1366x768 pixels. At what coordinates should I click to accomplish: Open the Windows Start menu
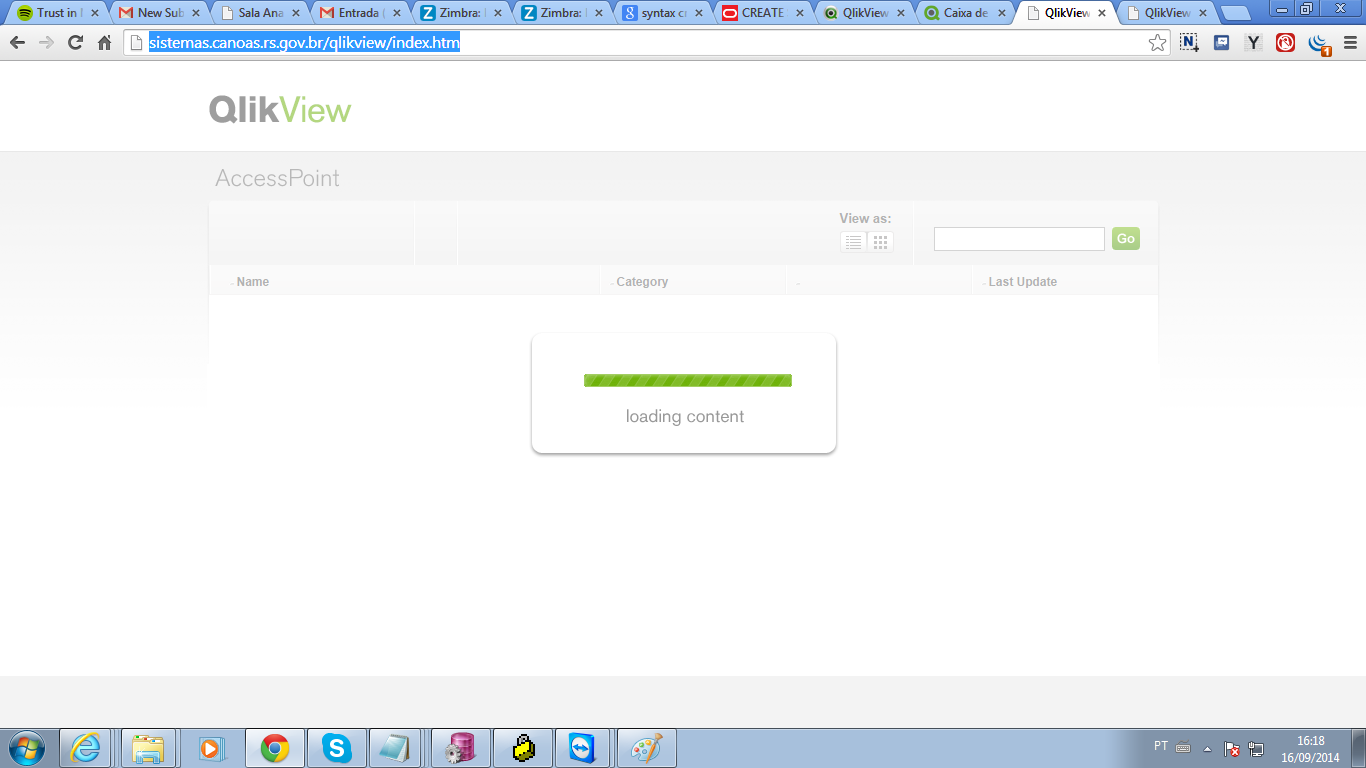click(26, 748)
